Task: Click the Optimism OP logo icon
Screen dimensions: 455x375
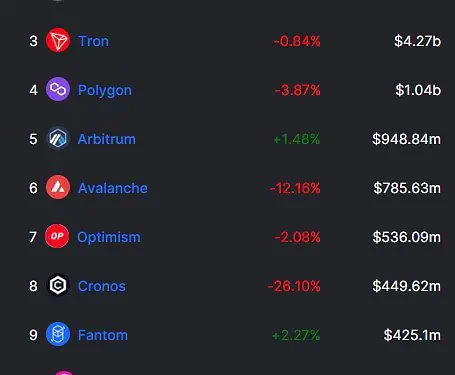Action: (x=57, y=236)
